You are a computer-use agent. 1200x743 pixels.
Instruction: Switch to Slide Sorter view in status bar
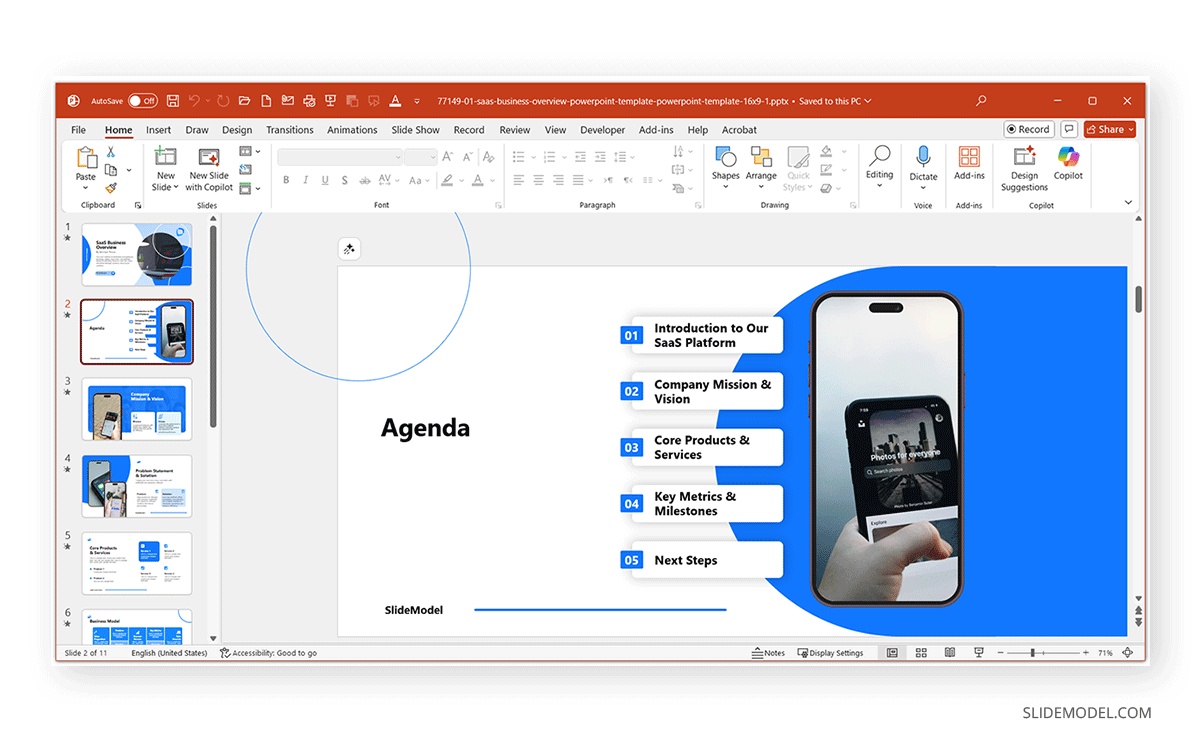[x=921, y=653]
